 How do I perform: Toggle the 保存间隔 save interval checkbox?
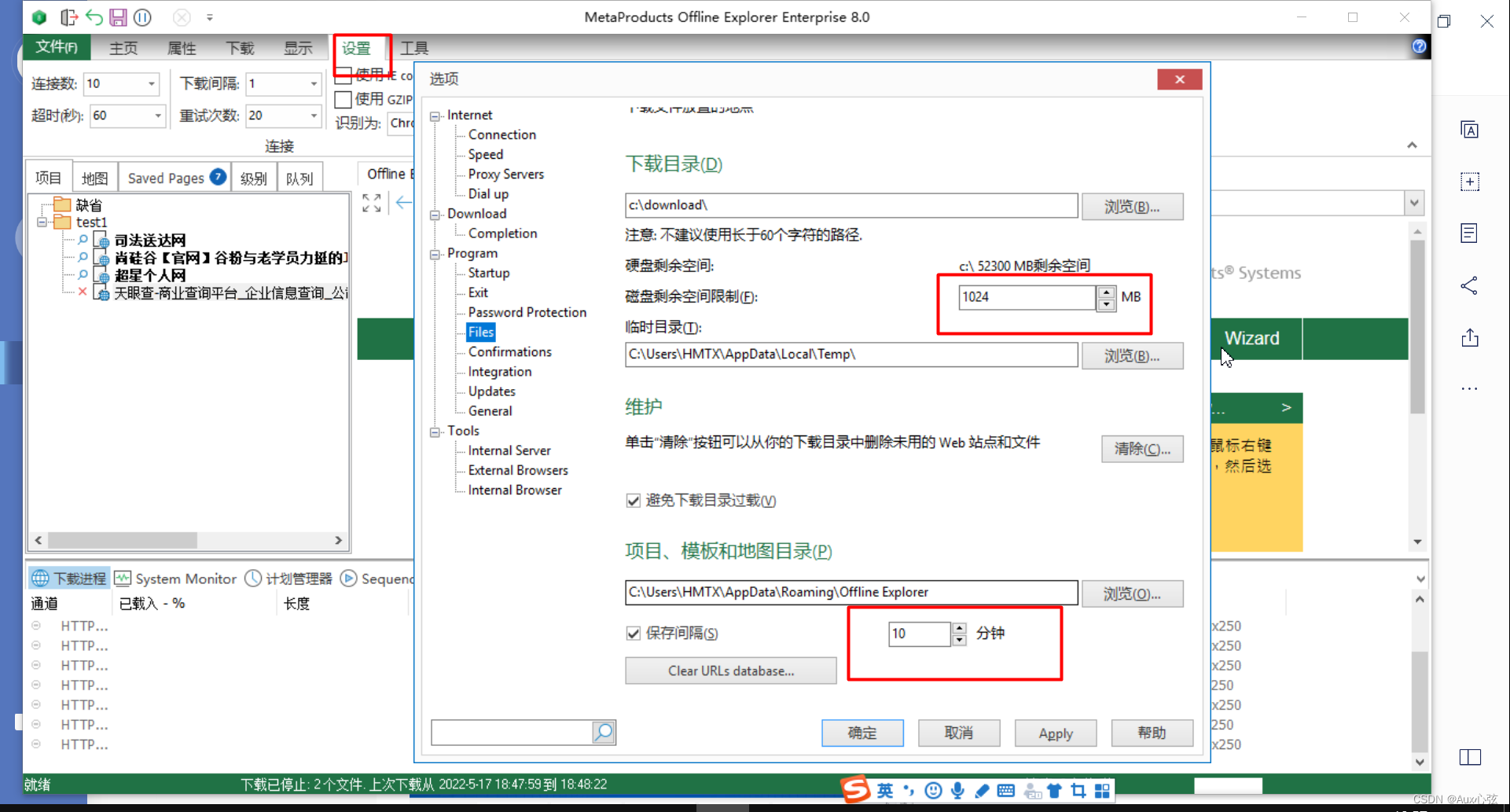click(x=633, y=634)
